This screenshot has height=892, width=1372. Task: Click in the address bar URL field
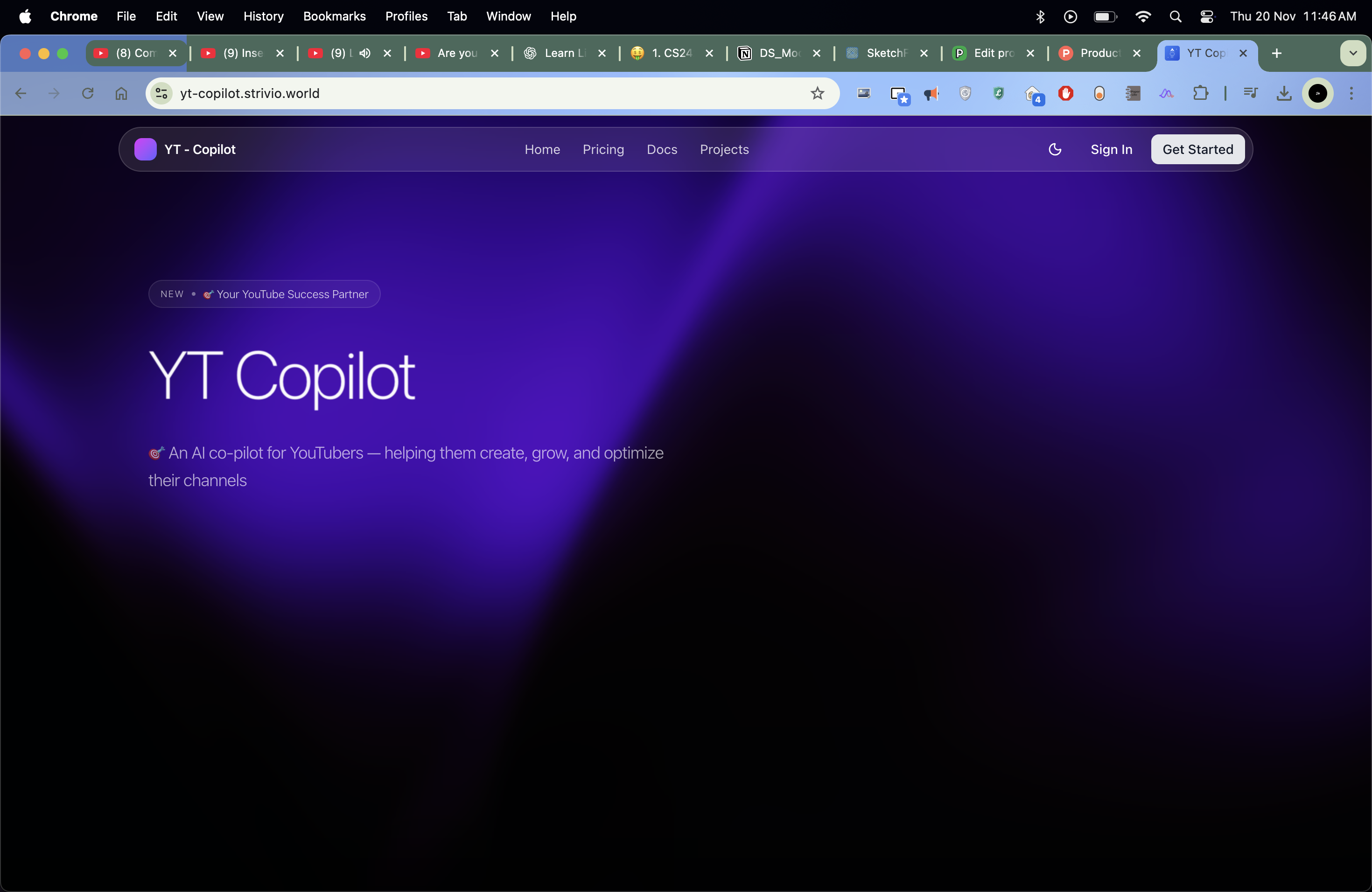pos(461,93)
